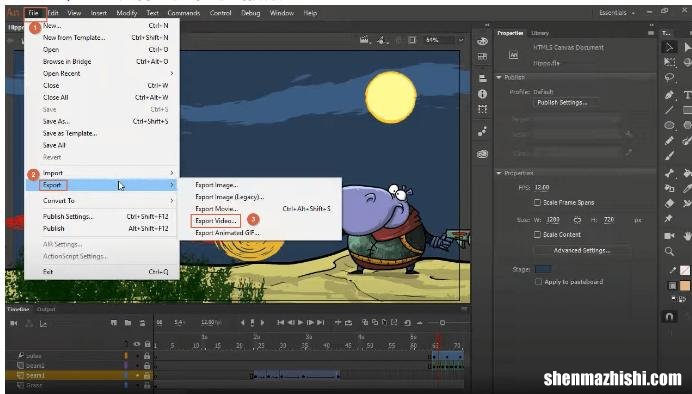
Task: Open the CC Libraries dock icon
Action: [x=482, y=154]
